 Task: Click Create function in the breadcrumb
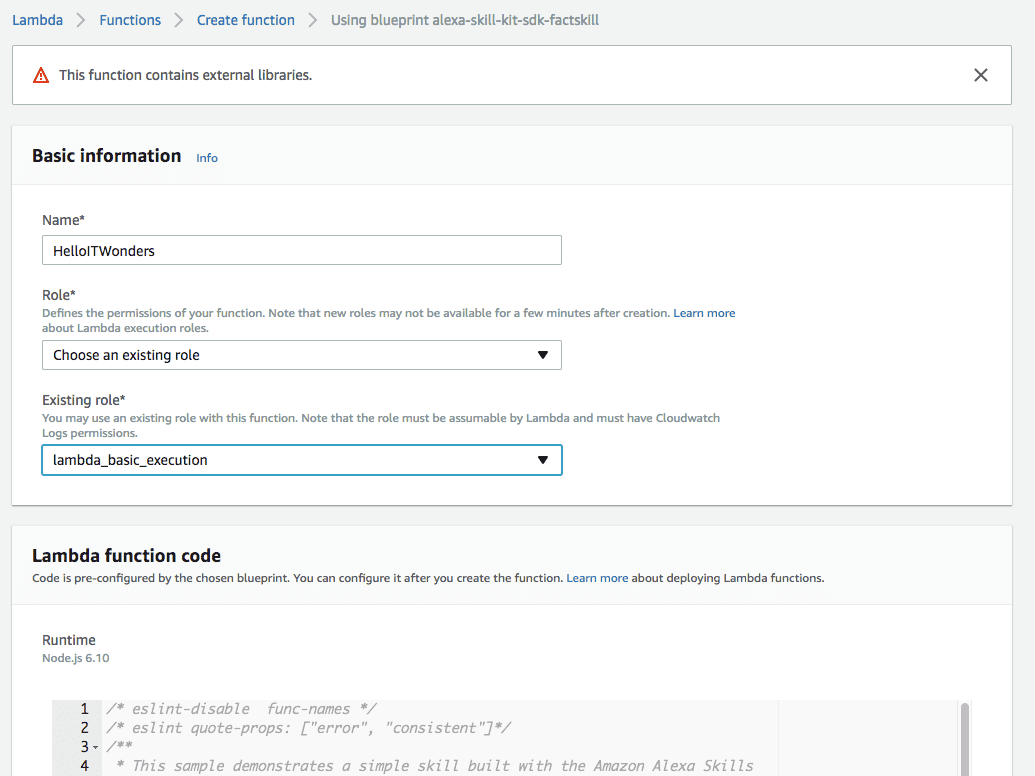[x=245, y=19]
